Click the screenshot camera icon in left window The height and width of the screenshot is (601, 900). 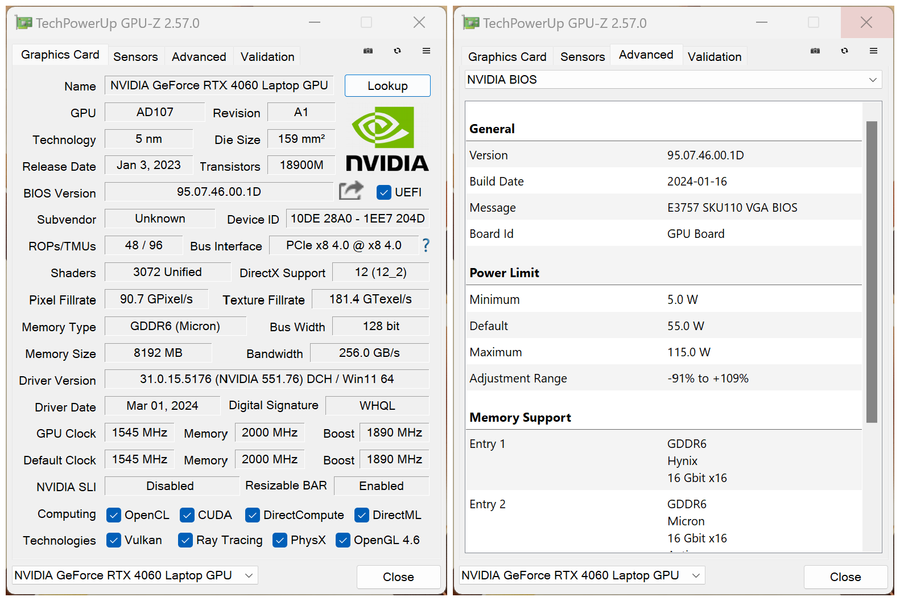(x=368, y=51)
